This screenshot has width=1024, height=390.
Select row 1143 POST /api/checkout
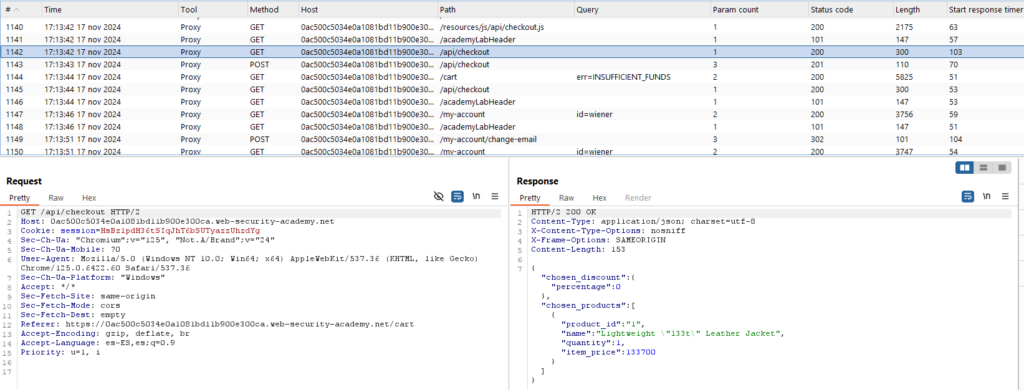point(512,64)
